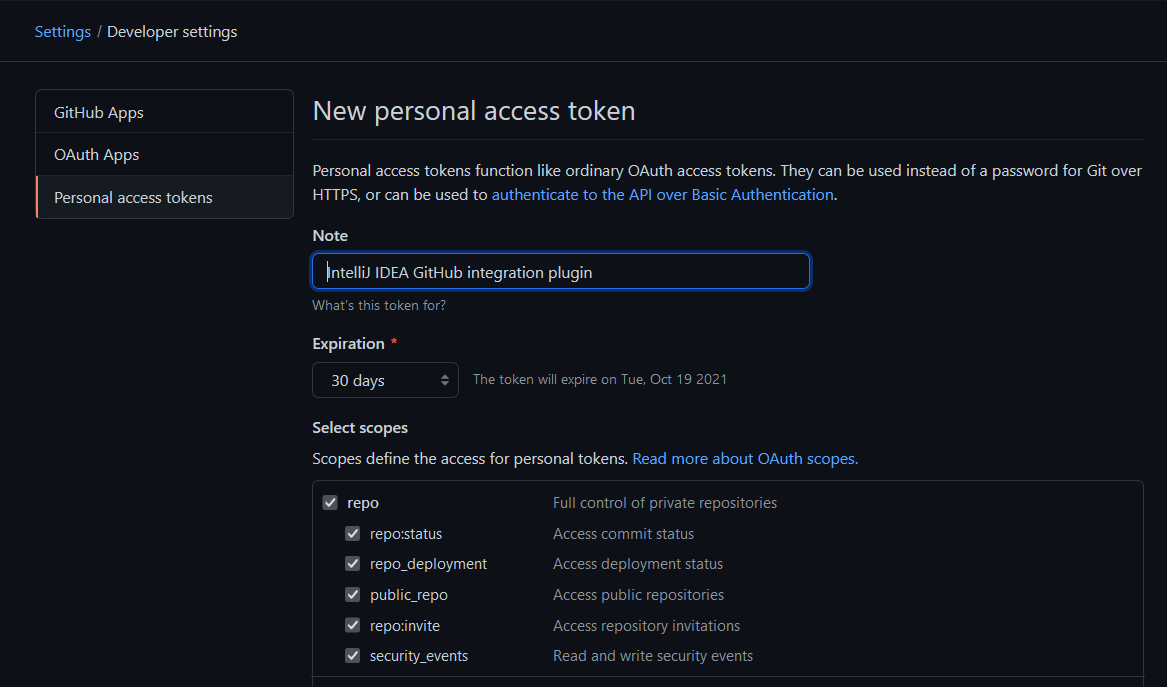Image resolution: width=1167 pixels, height=687 pixels.
Task: Disable the security_events scope checkbox
Action: (352, 656)
